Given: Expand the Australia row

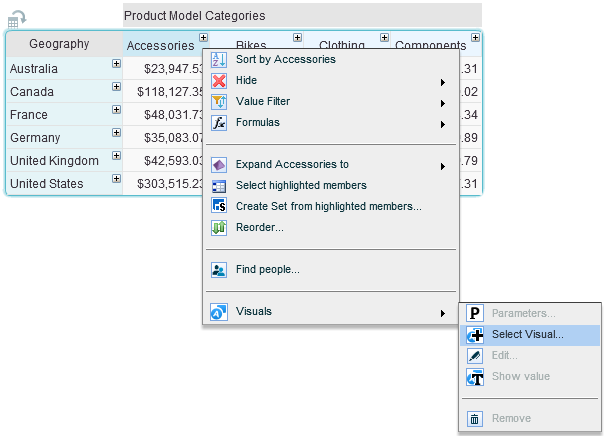Looking at the screenshot, I should (116, 63).
